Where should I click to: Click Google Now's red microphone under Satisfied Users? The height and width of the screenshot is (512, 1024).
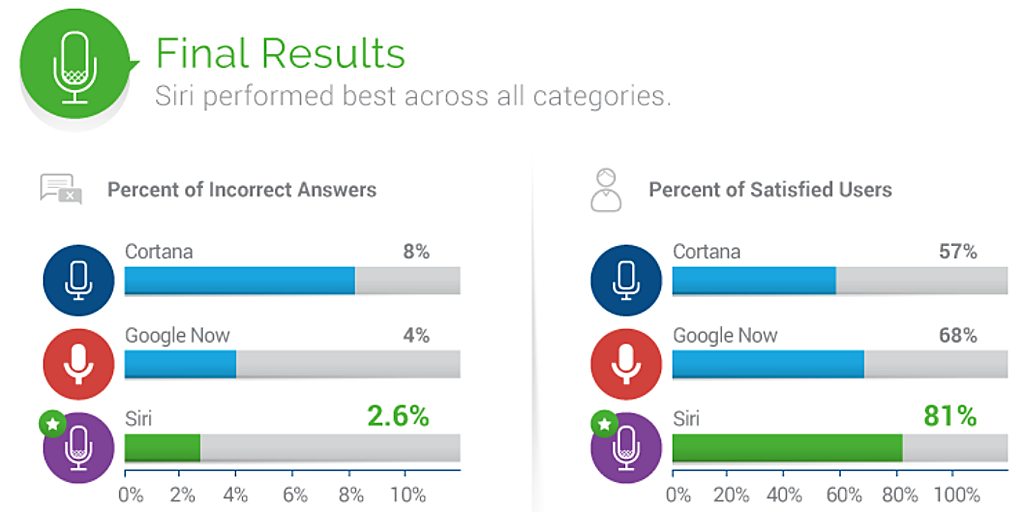click(626, 363)
